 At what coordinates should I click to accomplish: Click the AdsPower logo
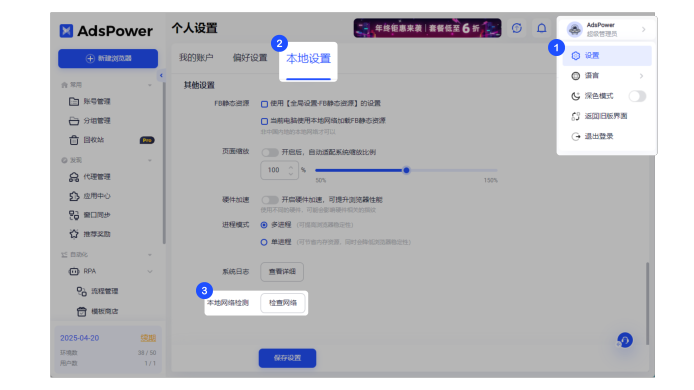pyautogui.click(x=106, y=31)
